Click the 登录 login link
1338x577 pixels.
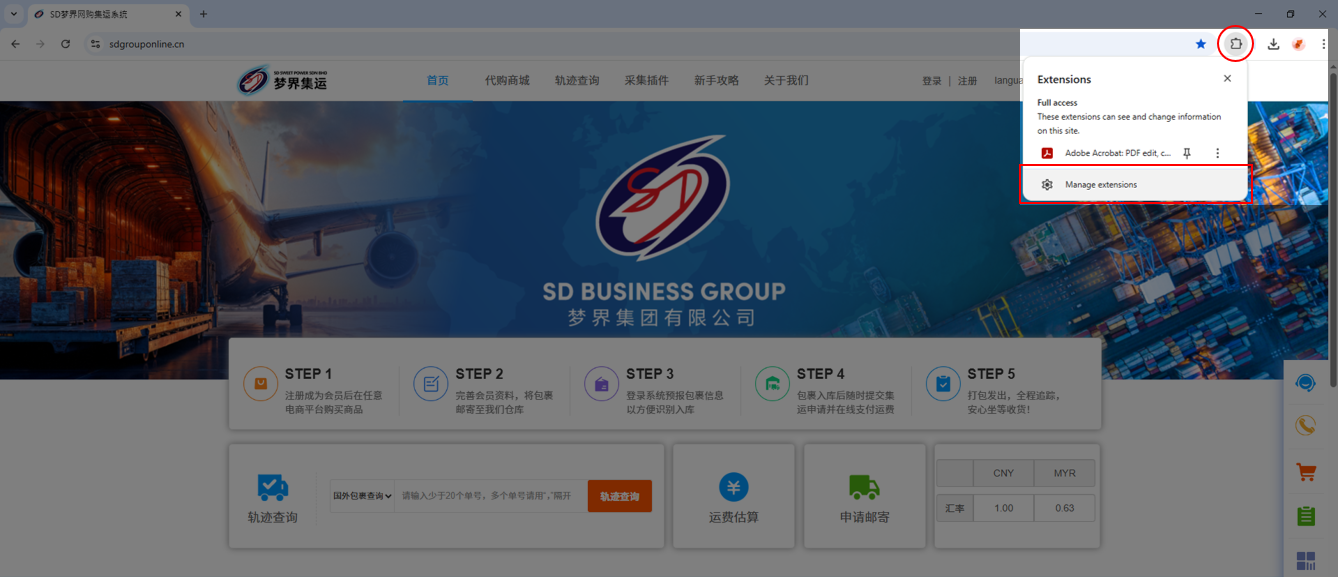pyautogui.click(x=931, y=81)
